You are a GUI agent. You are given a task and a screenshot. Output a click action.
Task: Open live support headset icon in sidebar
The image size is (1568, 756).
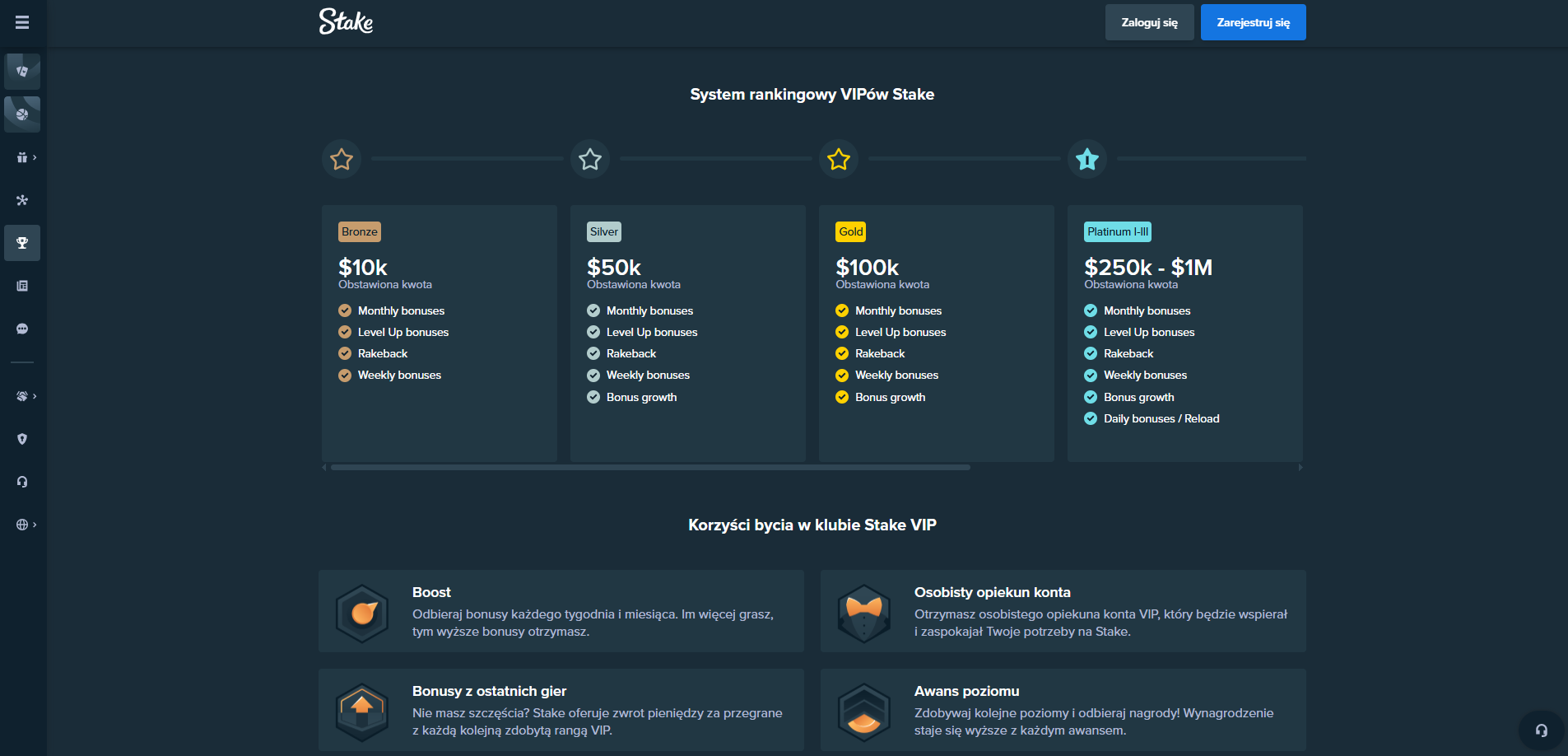22,482
